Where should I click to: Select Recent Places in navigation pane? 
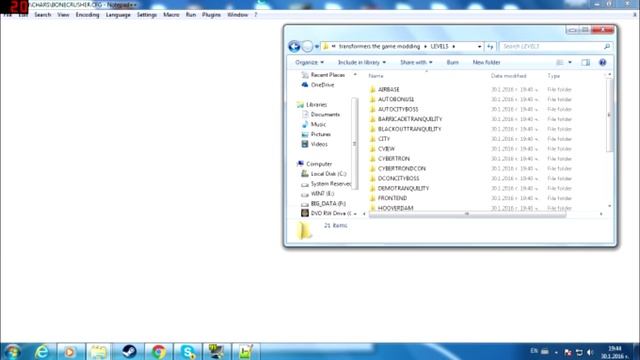pyautogui.click(x=323, y=75)
